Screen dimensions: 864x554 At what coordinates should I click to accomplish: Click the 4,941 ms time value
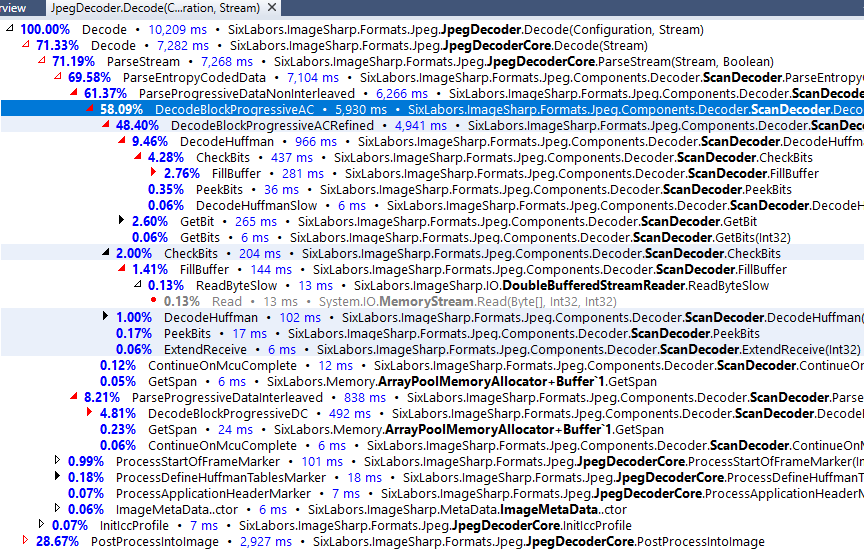click(421, 126)
